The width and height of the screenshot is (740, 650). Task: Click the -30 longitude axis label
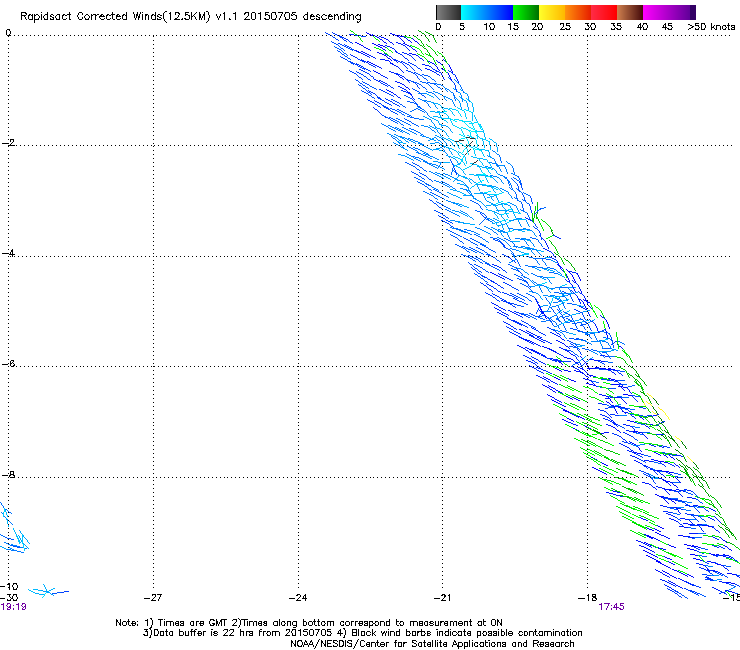coord(9,598)
